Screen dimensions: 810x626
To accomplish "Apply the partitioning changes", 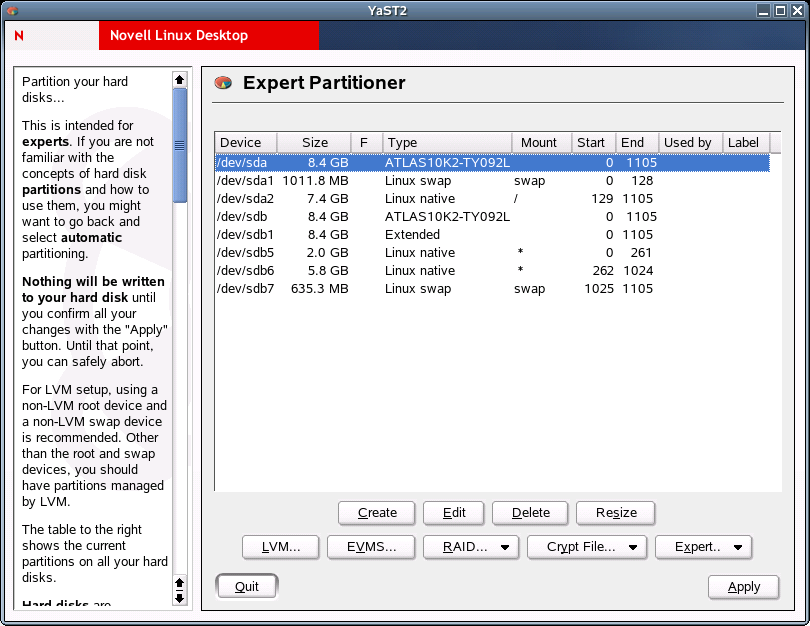I will [743, 587].
